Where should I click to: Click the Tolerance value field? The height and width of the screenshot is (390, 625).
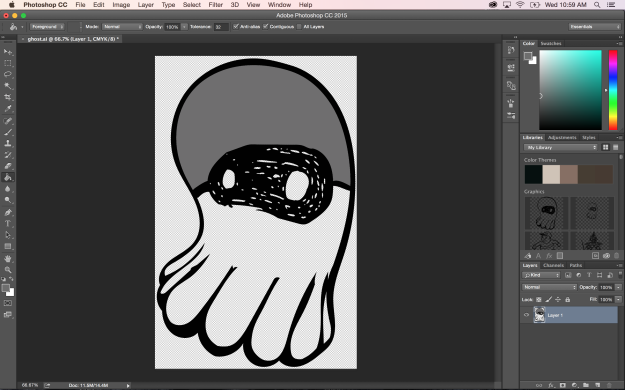[x=221, y=27]
